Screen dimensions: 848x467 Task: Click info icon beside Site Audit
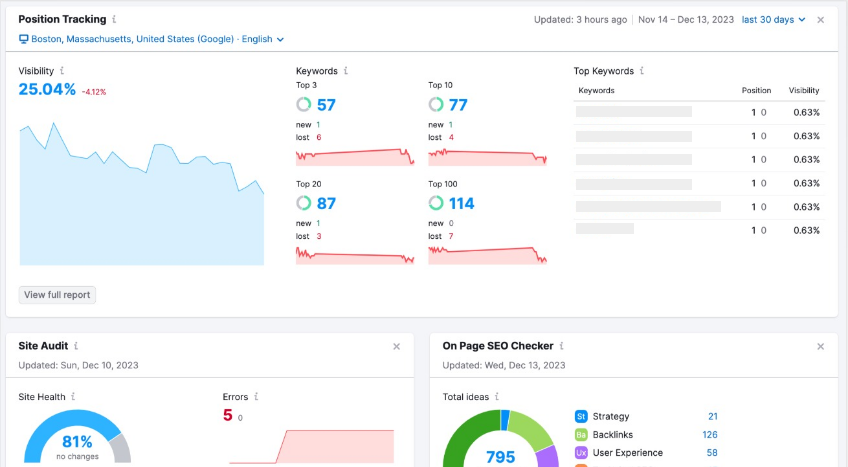(76, 346)
